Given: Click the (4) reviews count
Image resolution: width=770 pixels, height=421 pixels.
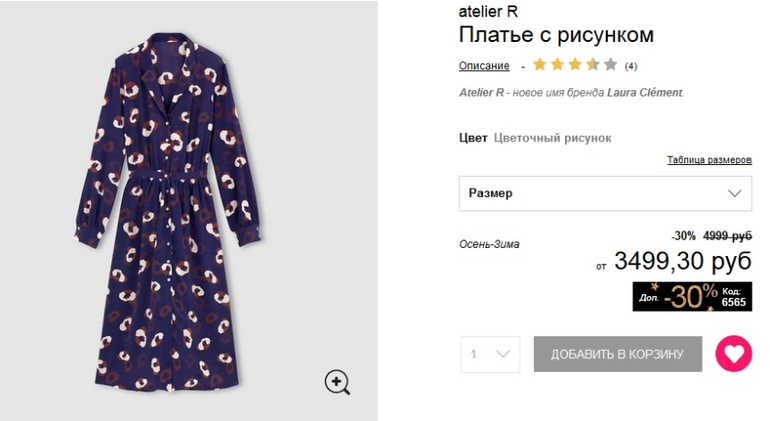Looking at the screenshot, I should coord(631,66).
